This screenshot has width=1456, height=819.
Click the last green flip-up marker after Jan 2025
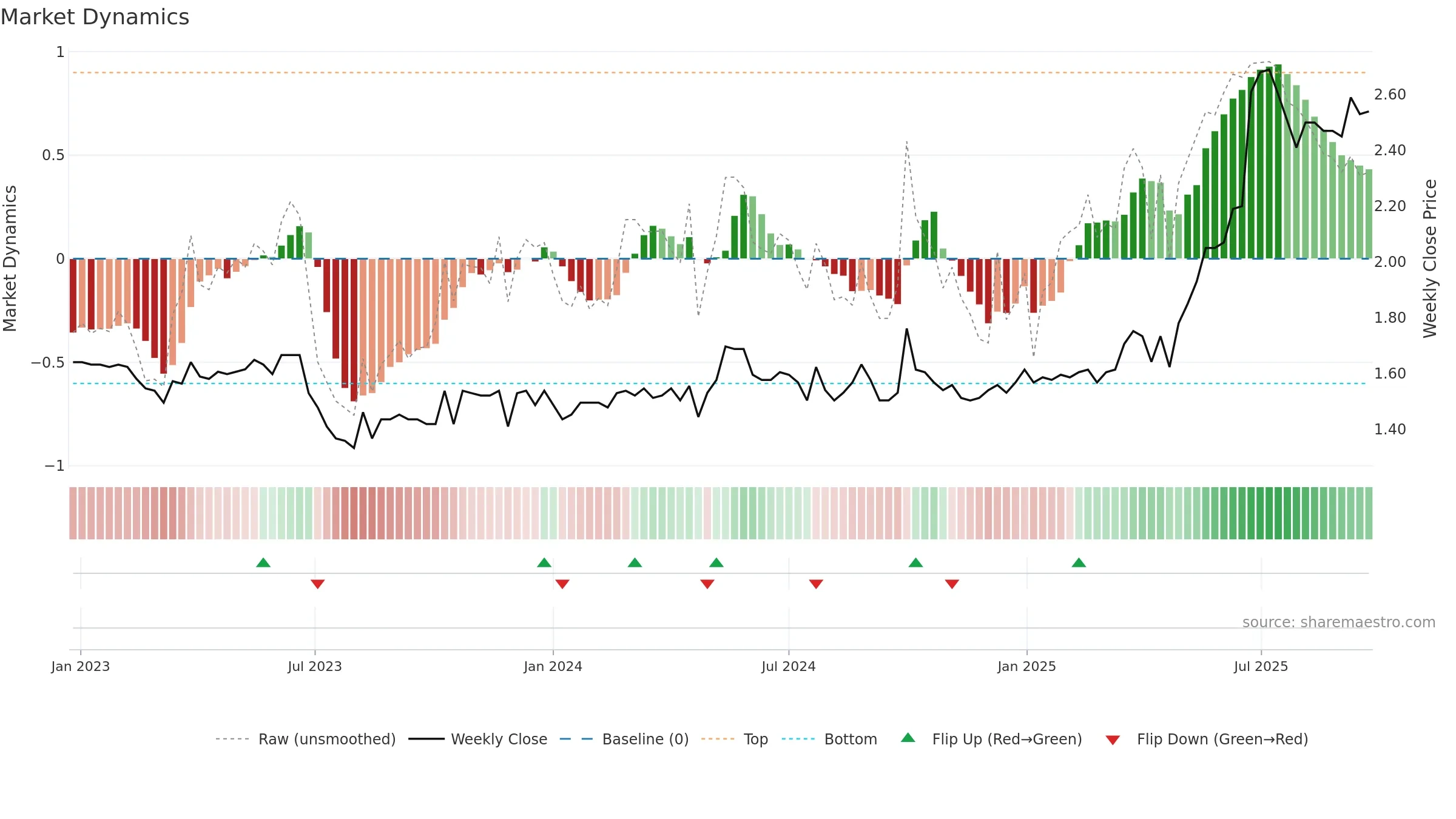tap(1079, 562)
